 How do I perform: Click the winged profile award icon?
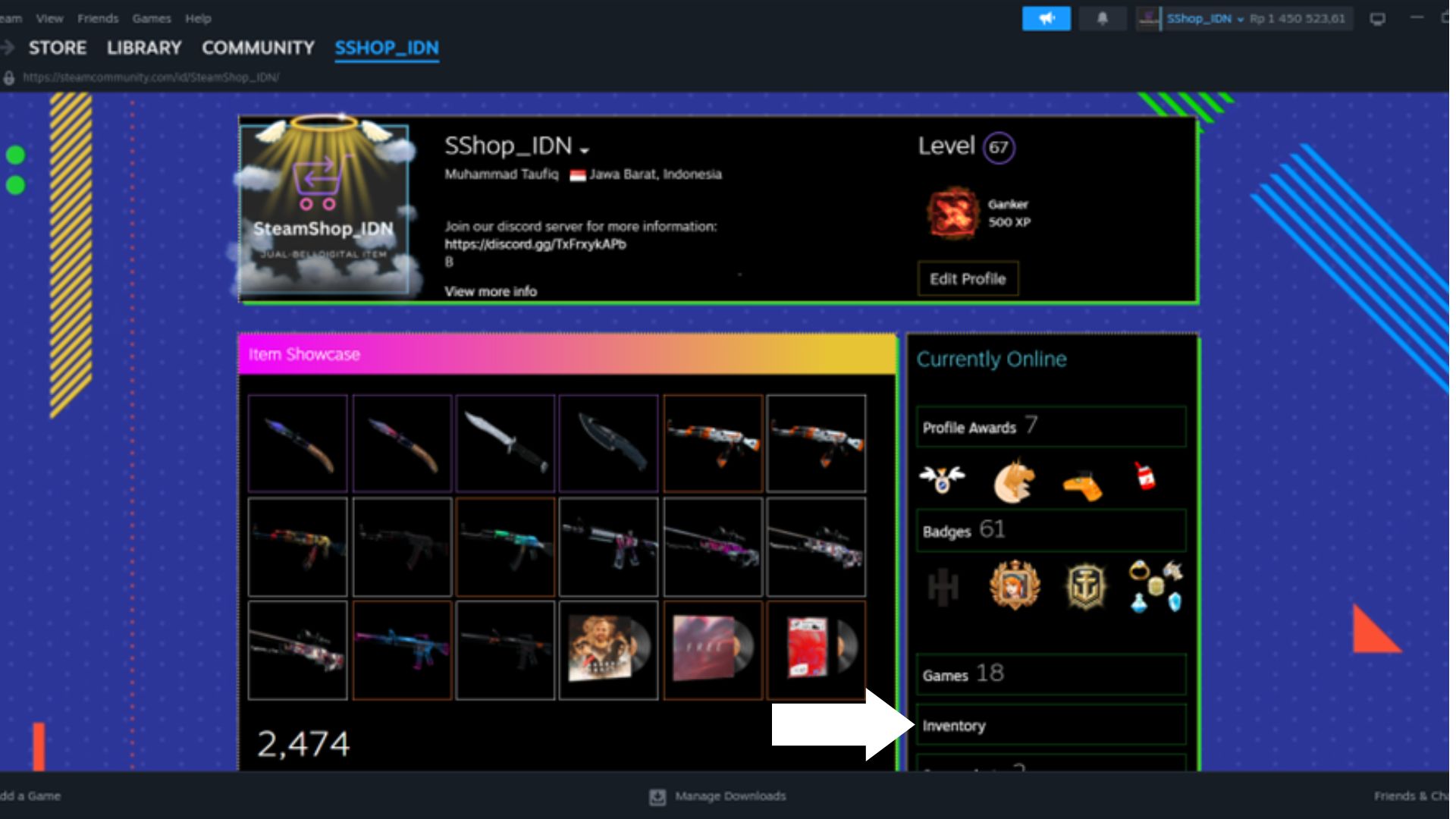942,479
